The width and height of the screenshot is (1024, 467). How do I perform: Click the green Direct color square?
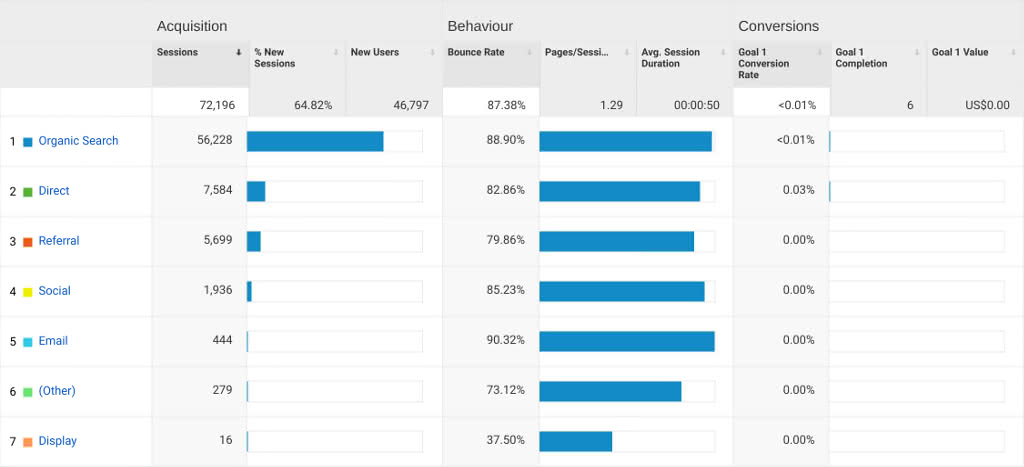point(28,192)
